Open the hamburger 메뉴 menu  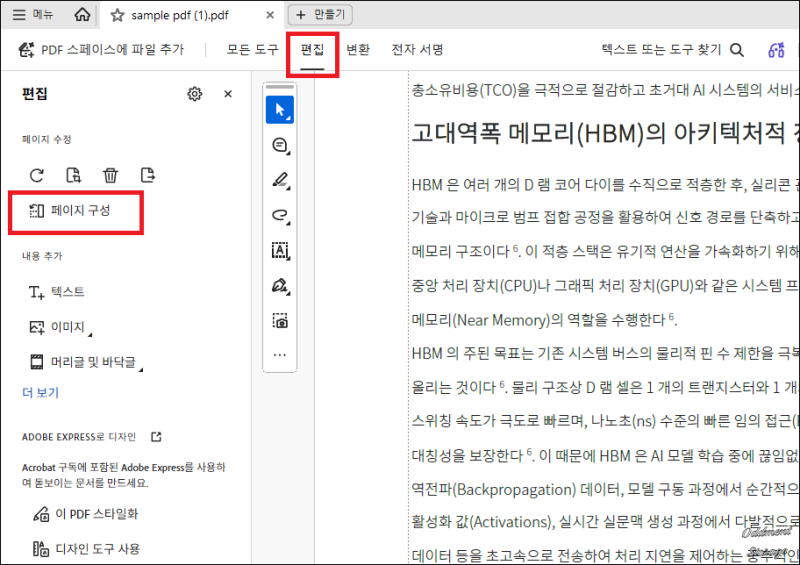click(x=33, y=14)
